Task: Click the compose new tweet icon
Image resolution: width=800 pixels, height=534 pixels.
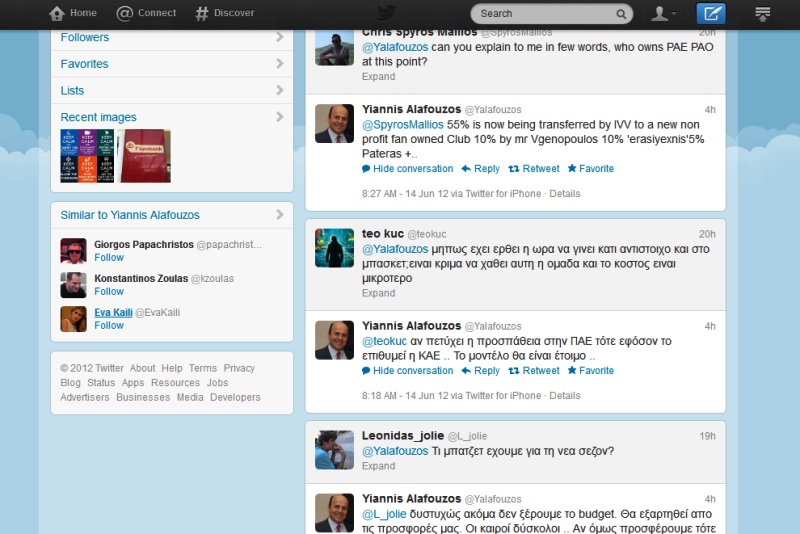Action: coord(711,13)
